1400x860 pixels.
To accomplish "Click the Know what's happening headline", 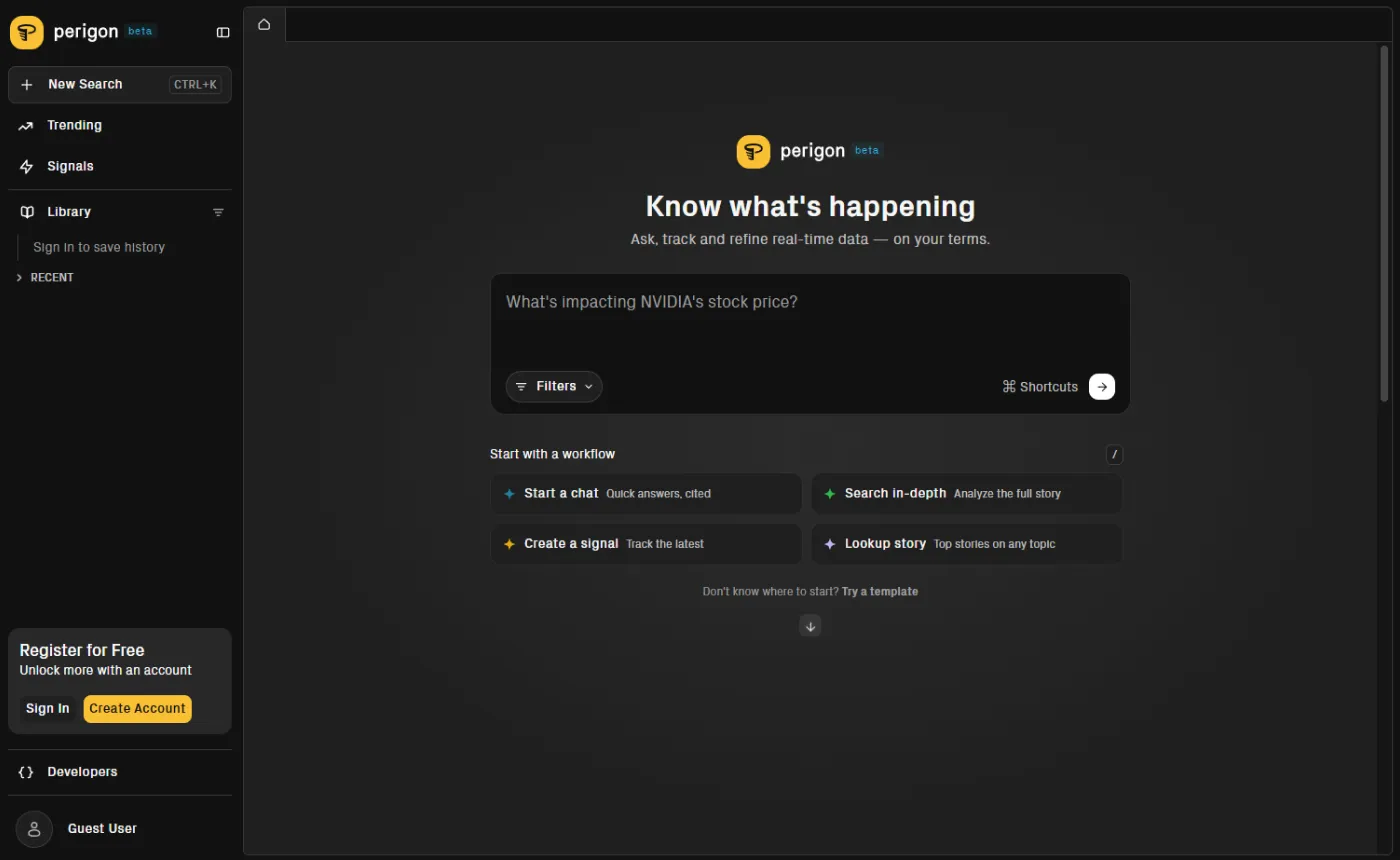I will click(810, 206).
